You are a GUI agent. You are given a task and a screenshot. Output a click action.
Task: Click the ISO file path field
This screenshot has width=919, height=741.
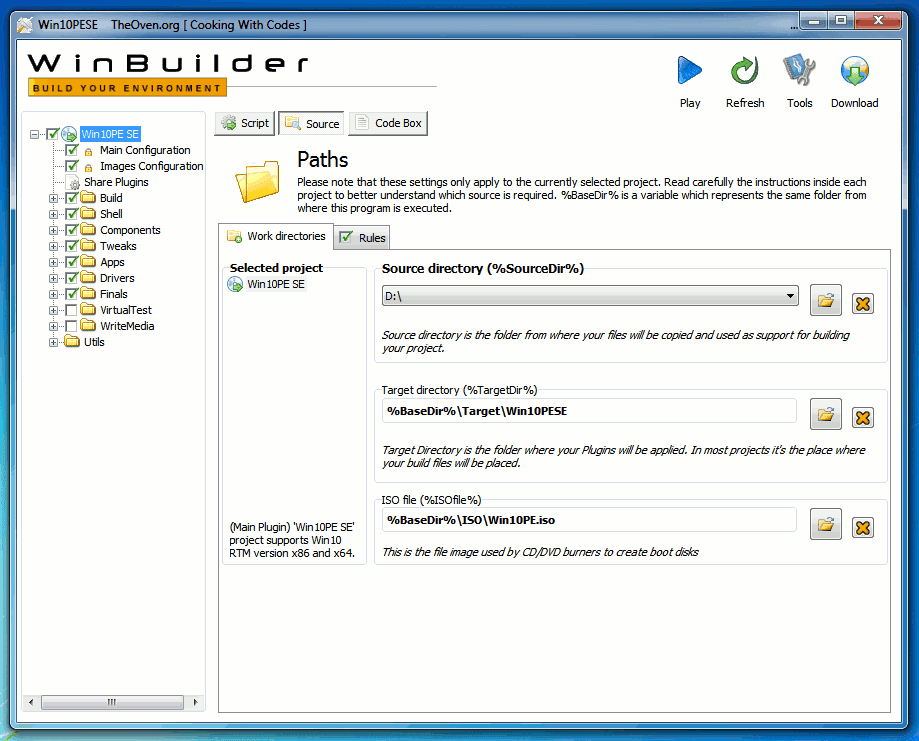pyautogui.click(x=589, y=520)
